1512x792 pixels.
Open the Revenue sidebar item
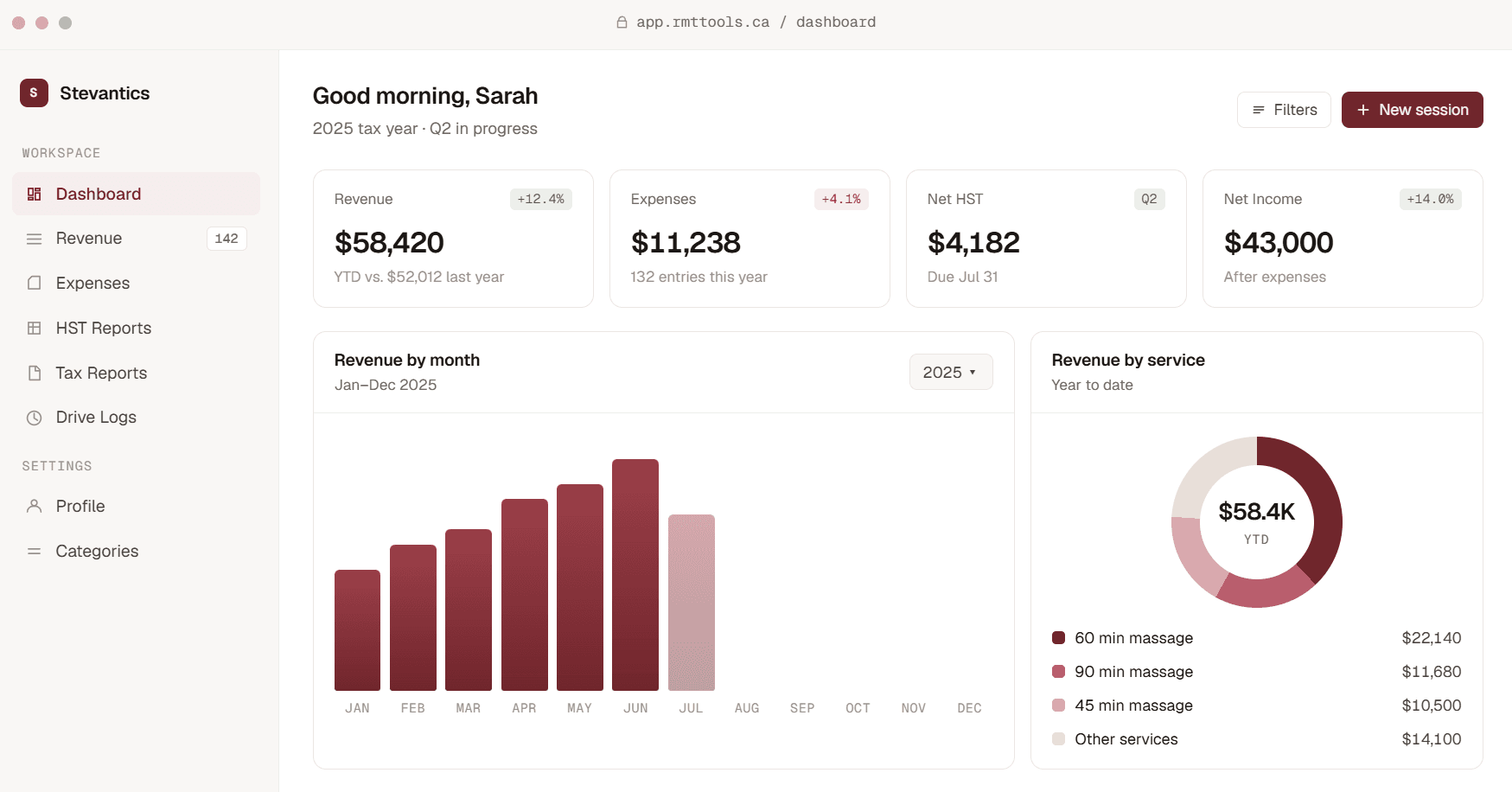[137, 239]
